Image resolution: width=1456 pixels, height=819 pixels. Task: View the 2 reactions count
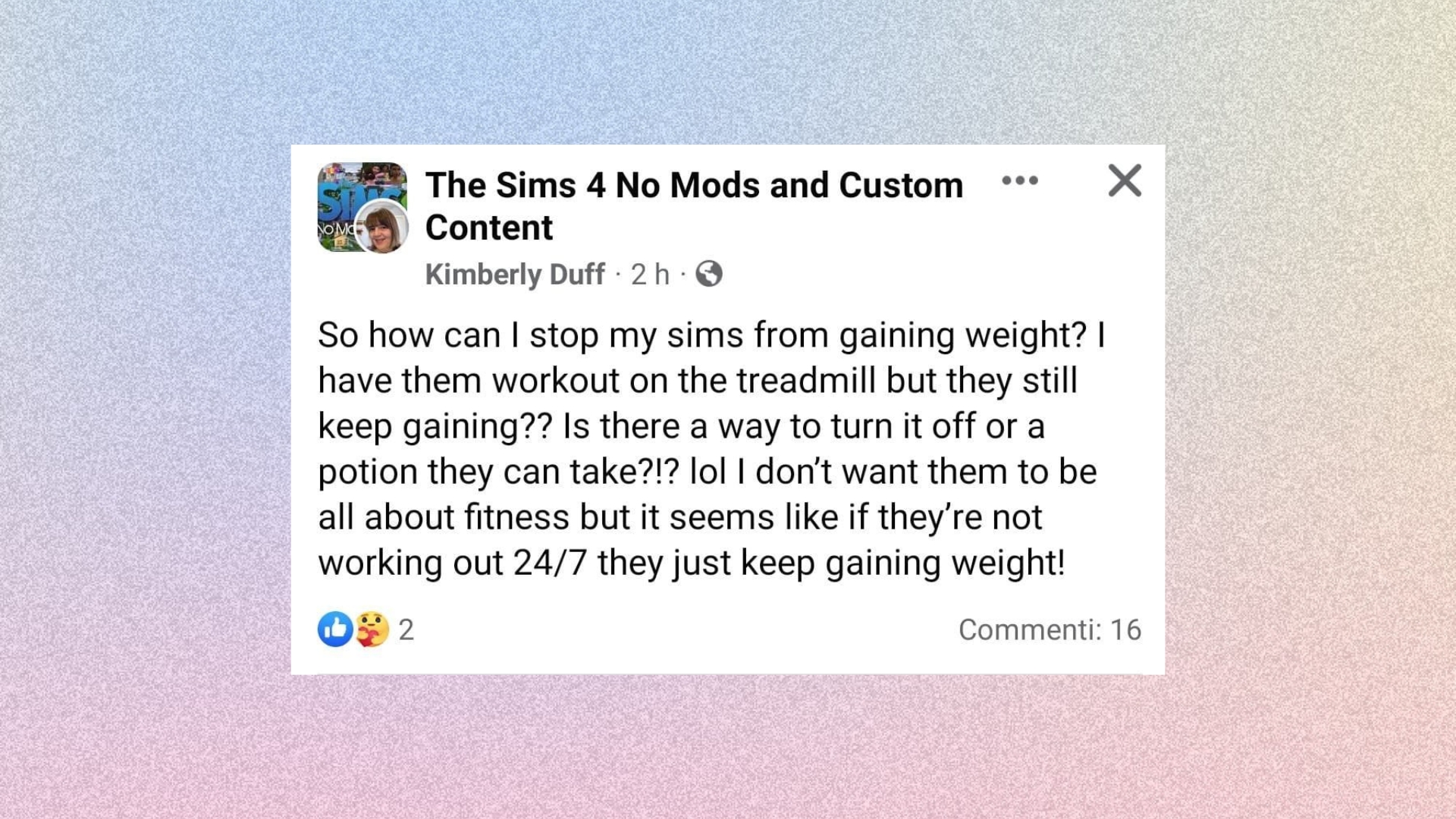point(406,629)
